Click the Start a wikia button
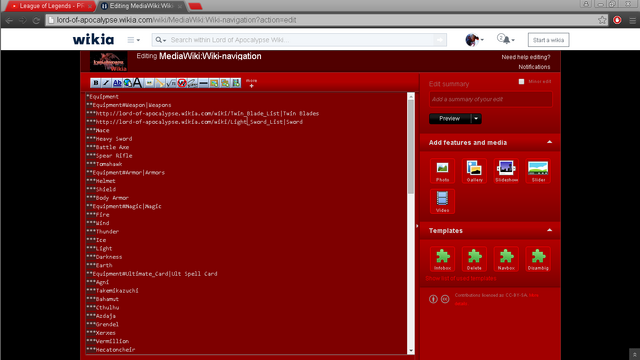640x360 pixels. click(x=548, y=40)
